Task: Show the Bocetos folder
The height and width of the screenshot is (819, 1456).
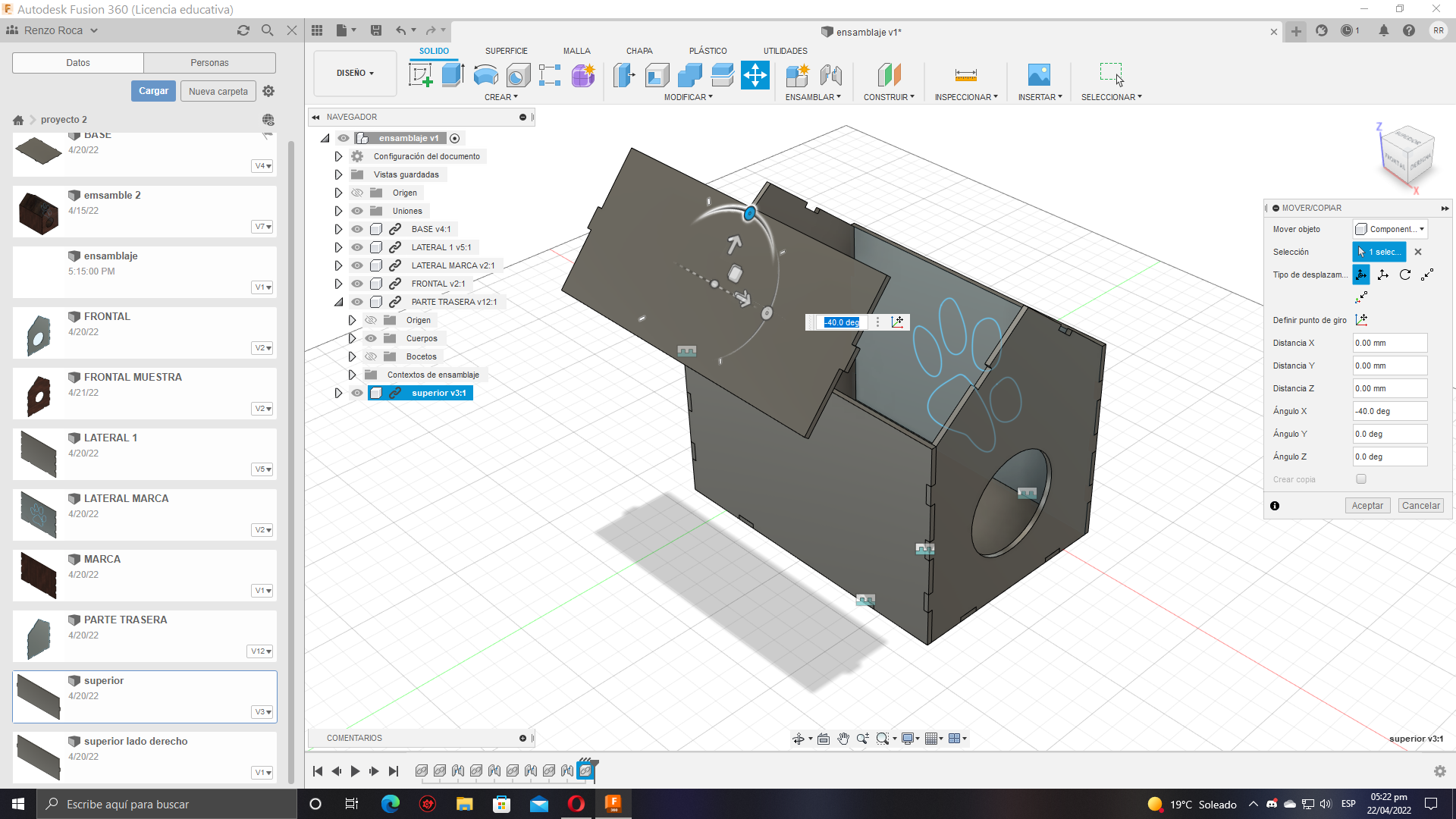Action: coord(371,356)
